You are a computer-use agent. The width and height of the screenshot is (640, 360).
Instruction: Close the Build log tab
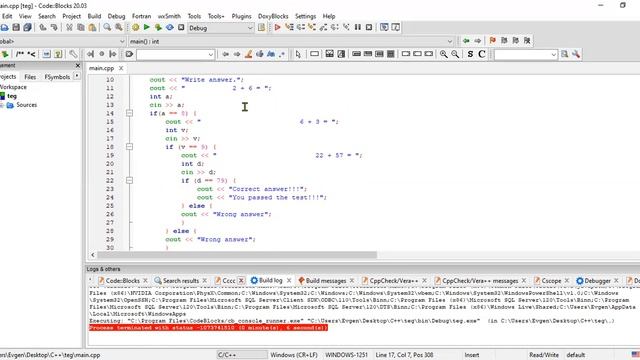coord(289,280)
